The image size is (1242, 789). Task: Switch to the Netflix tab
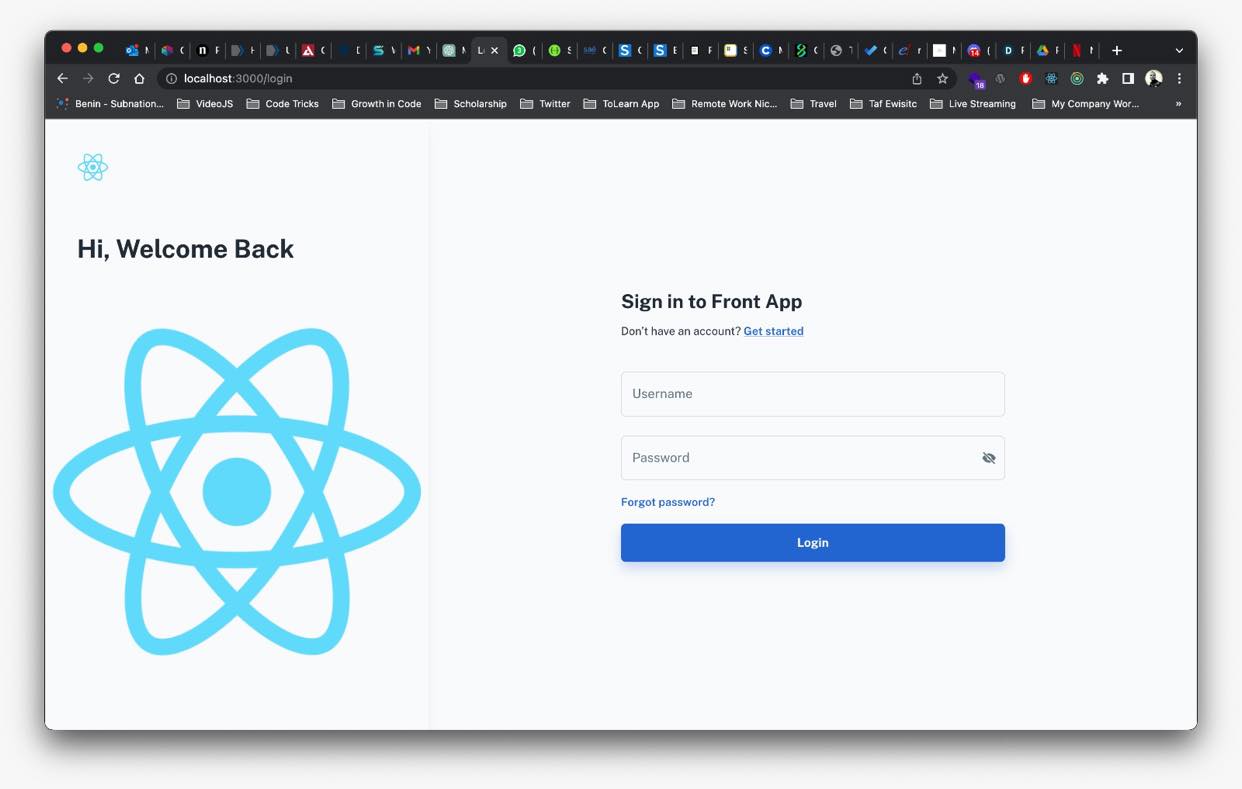point(1080,50)
